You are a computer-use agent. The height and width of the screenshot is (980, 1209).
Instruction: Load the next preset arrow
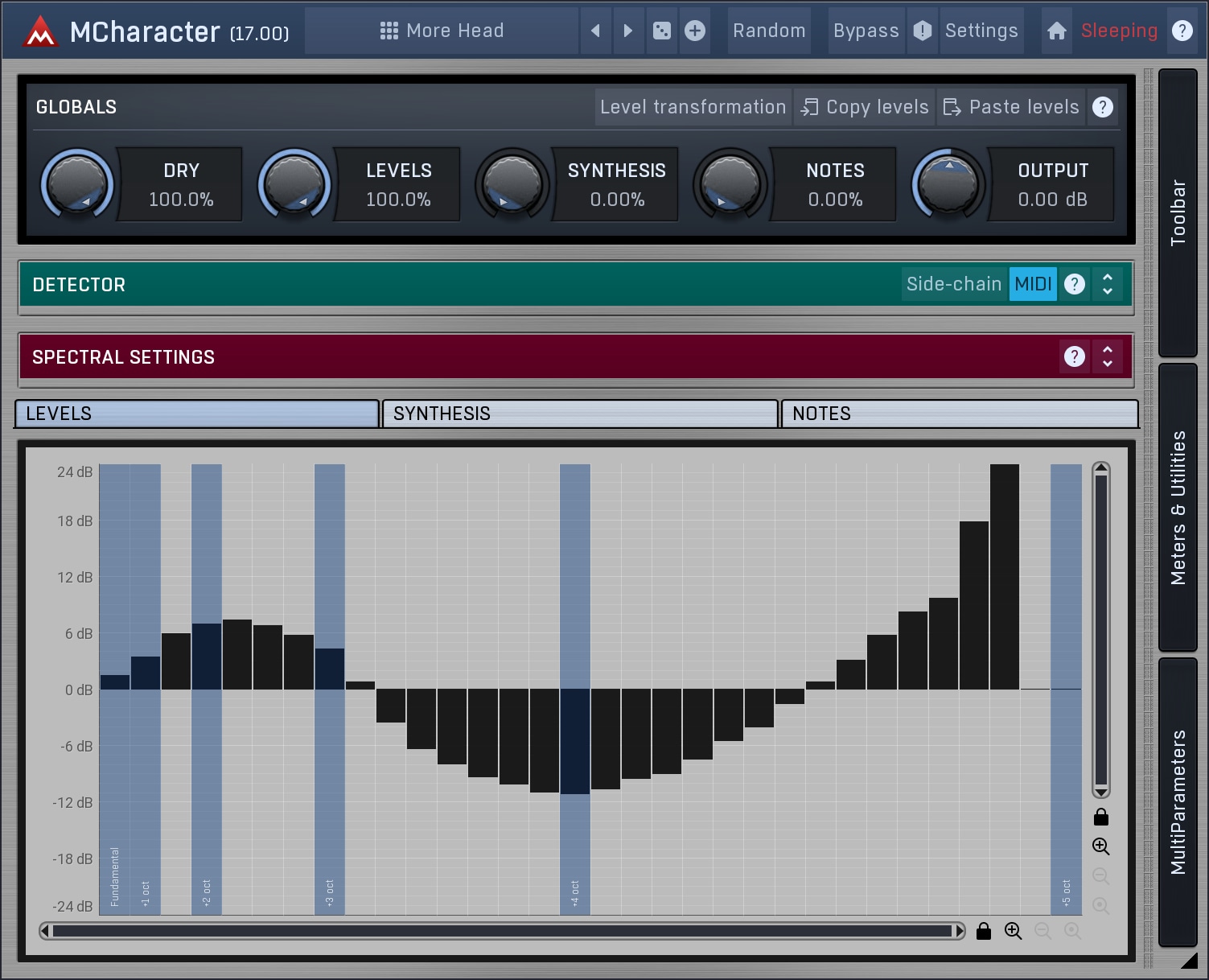point(628,31)
